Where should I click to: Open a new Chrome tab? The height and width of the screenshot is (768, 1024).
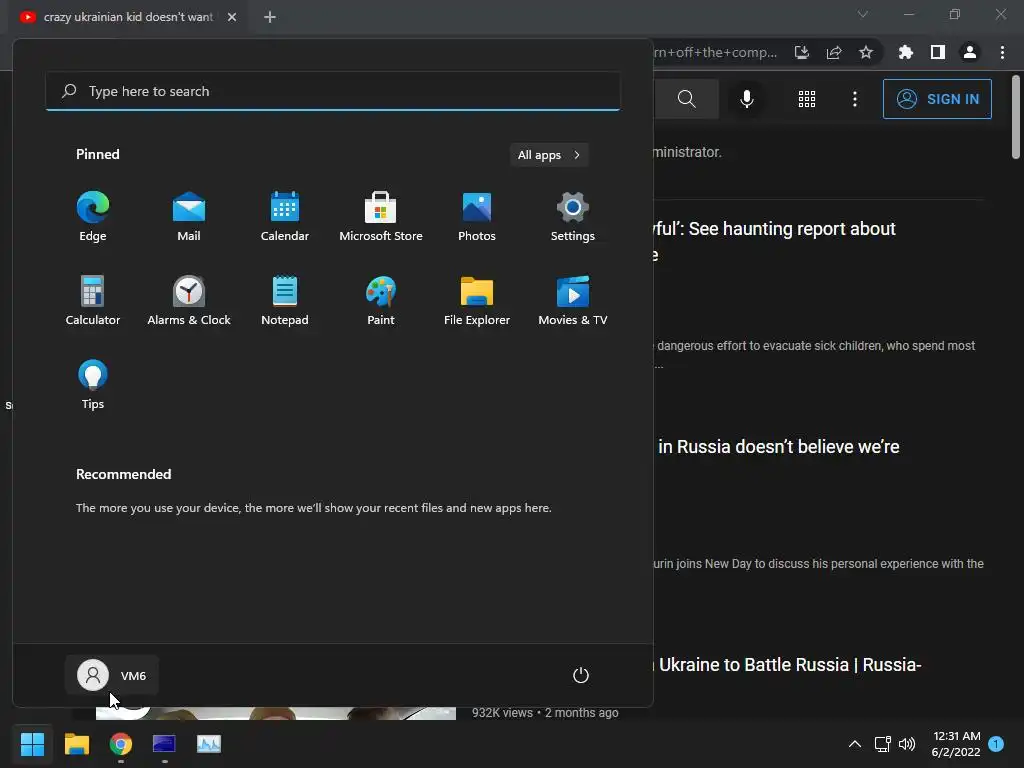click(x=270, y=17)
